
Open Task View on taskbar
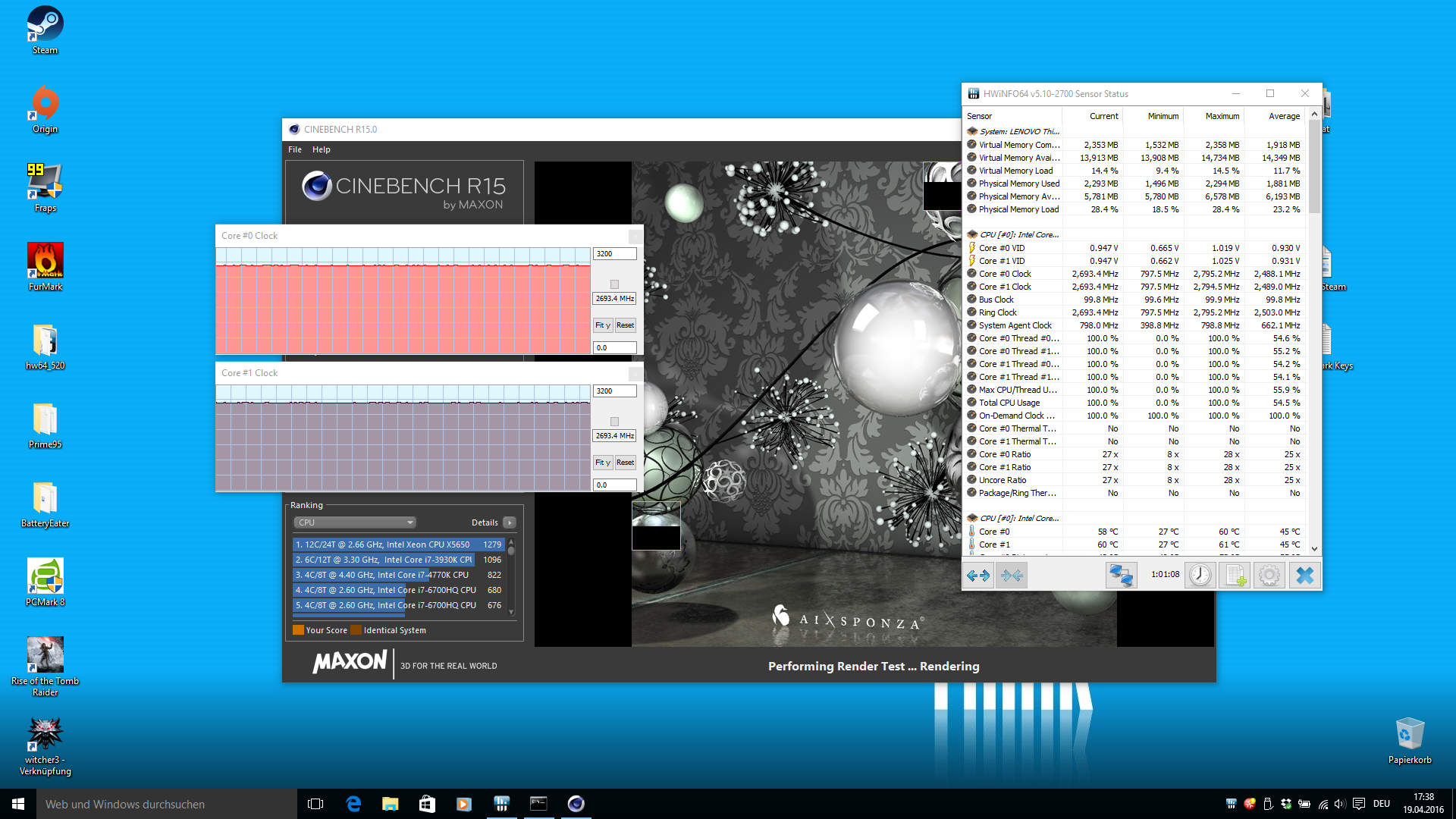click(315, 804)
